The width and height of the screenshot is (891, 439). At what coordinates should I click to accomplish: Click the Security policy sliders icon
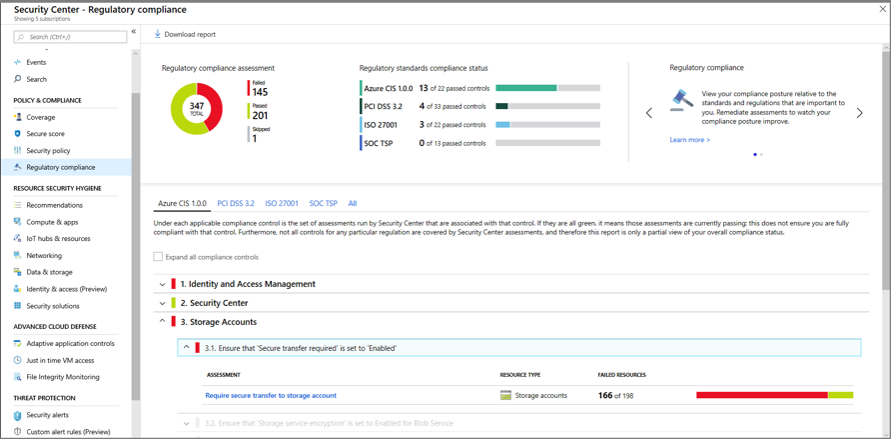pos(18,150)
